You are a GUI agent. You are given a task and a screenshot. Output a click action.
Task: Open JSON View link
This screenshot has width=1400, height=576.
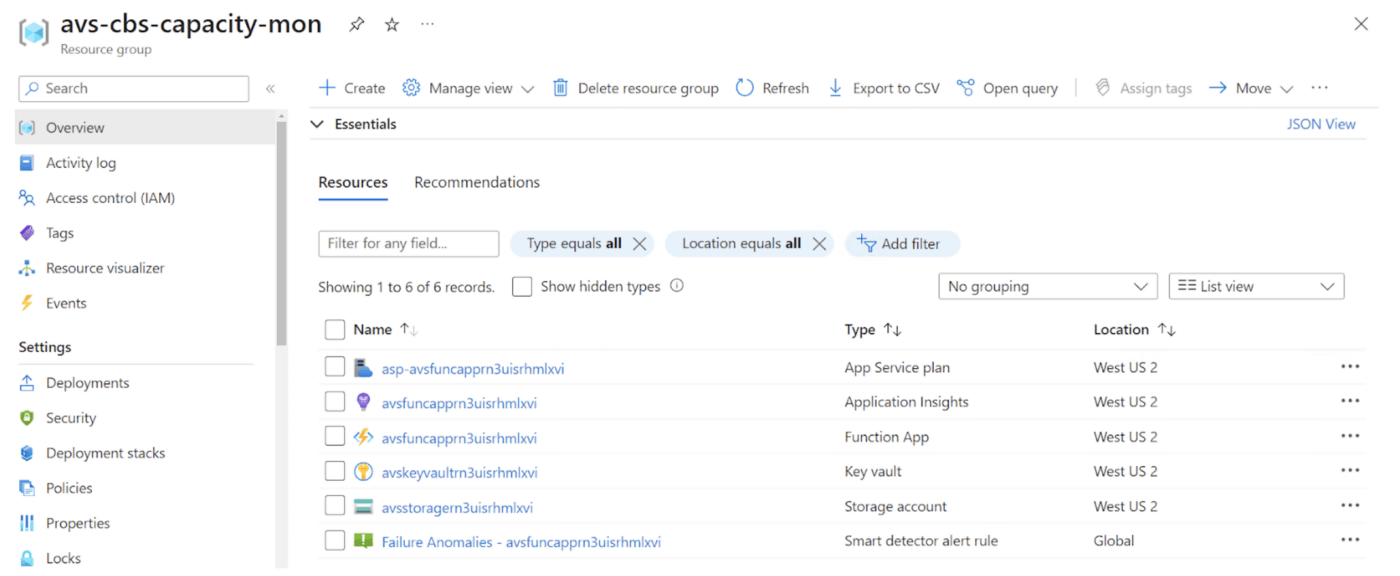(x=1321, y=124)
